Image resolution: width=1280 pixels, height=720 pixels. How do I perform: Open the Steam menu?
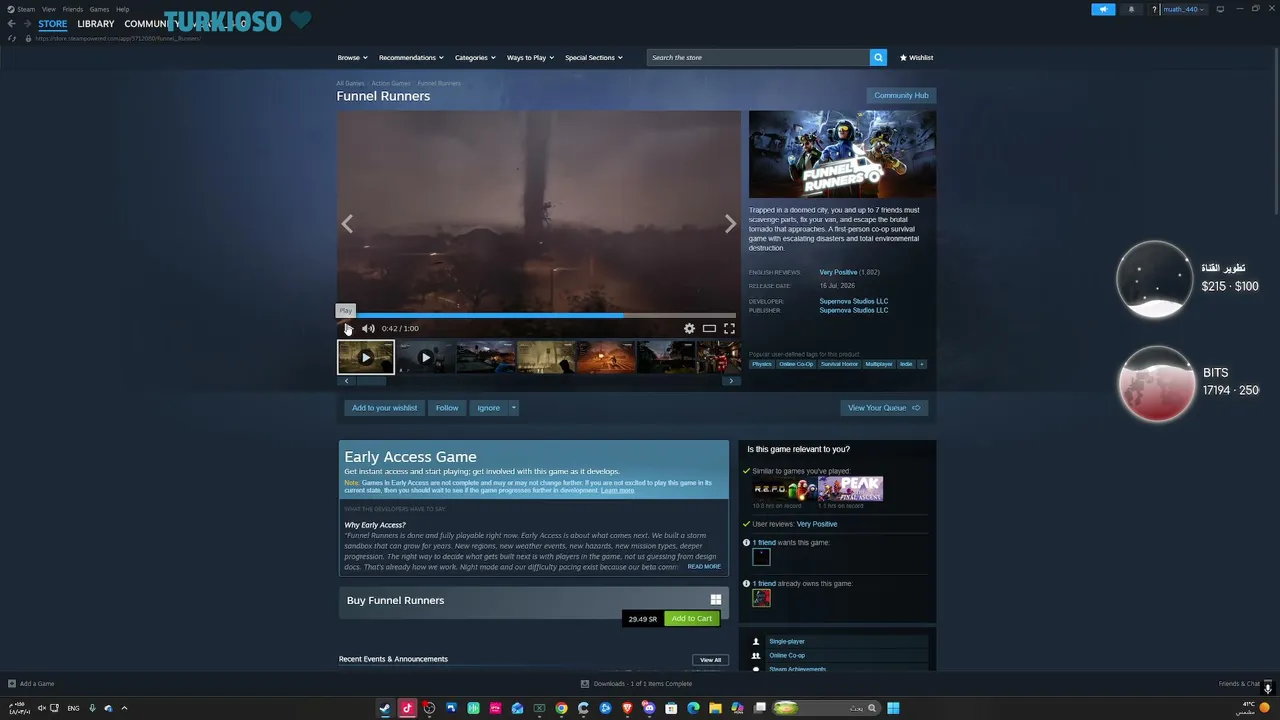(x=27, y=9)
